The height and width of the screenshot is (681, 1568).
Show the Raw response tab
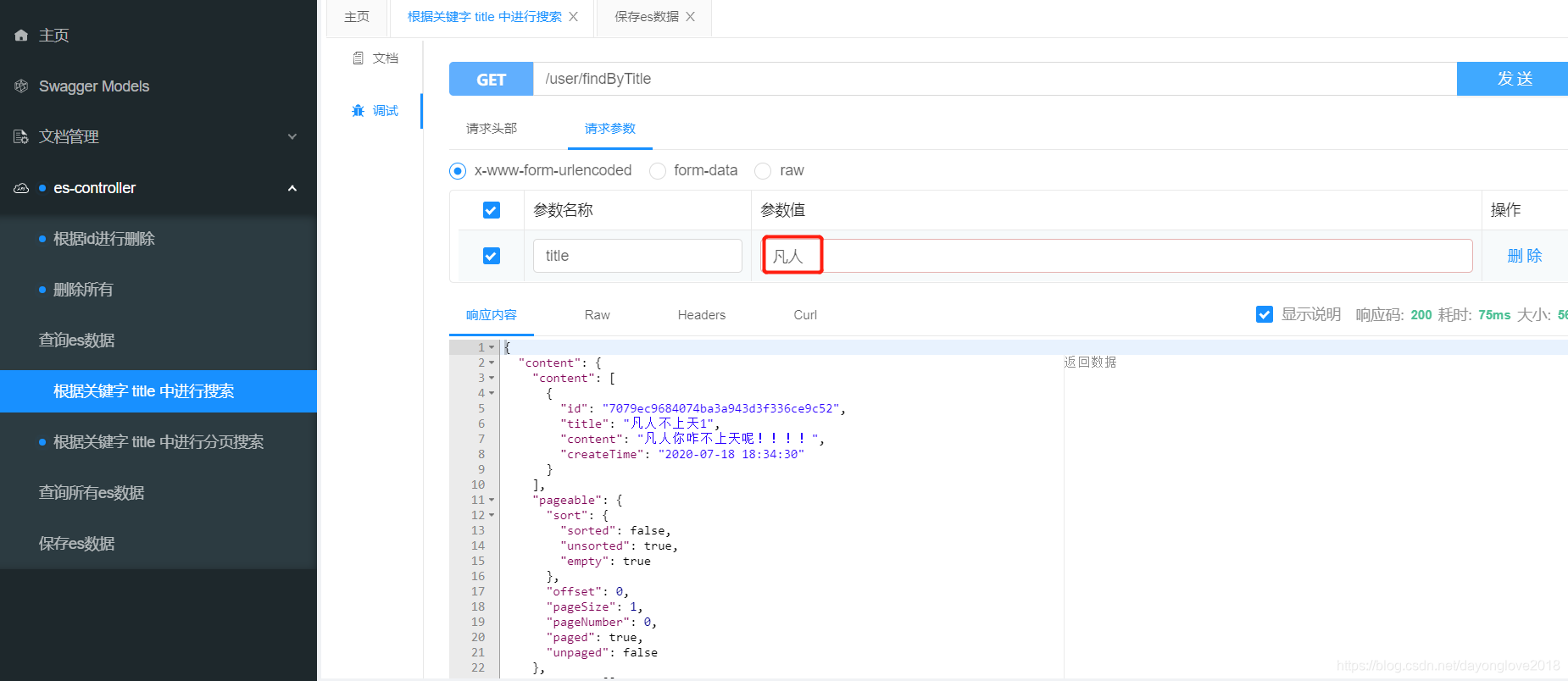(x=598, y=315)
